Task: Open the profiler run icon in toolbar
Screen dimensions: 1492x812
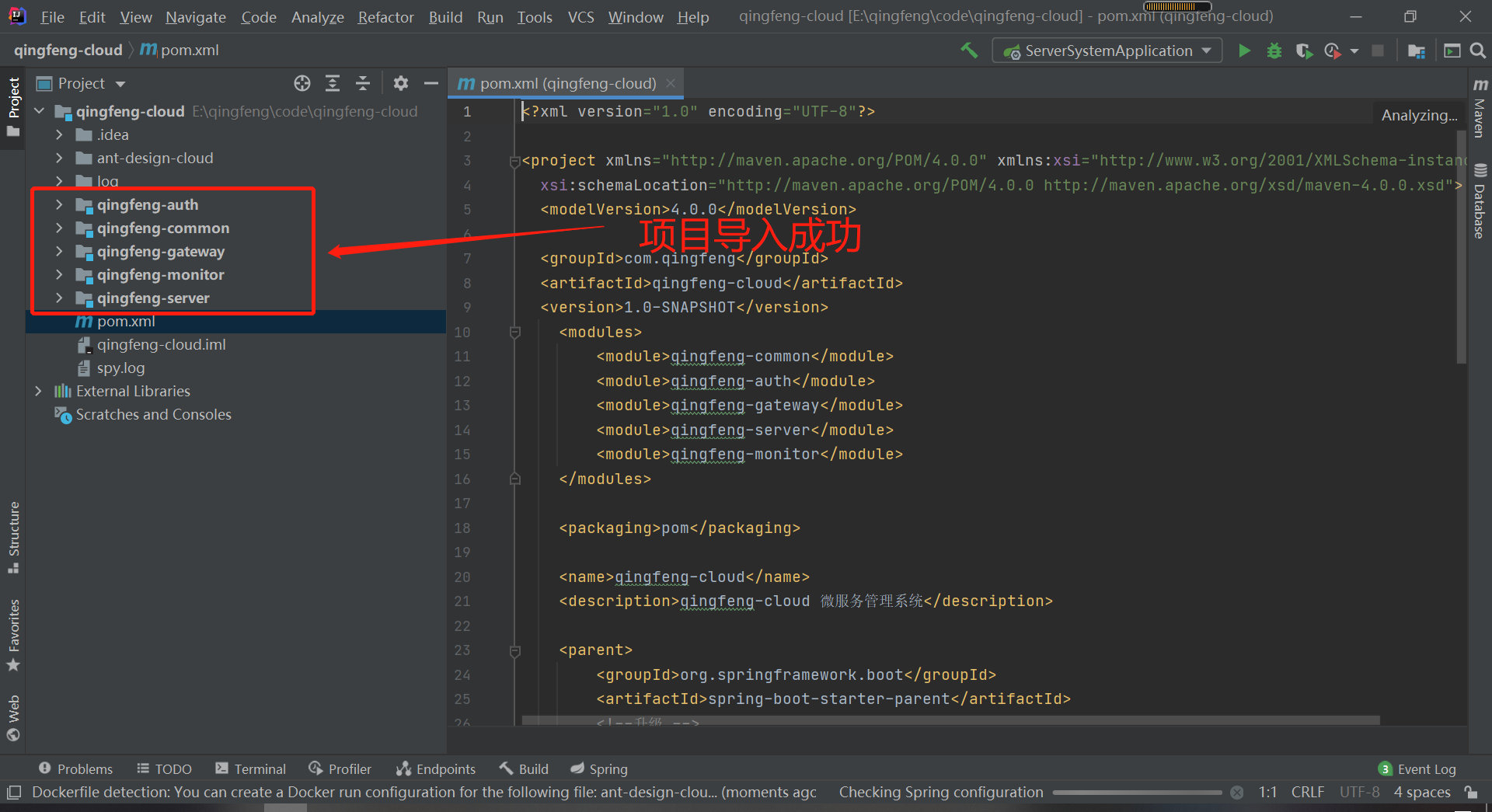Action: click(x=1333, y=51)
